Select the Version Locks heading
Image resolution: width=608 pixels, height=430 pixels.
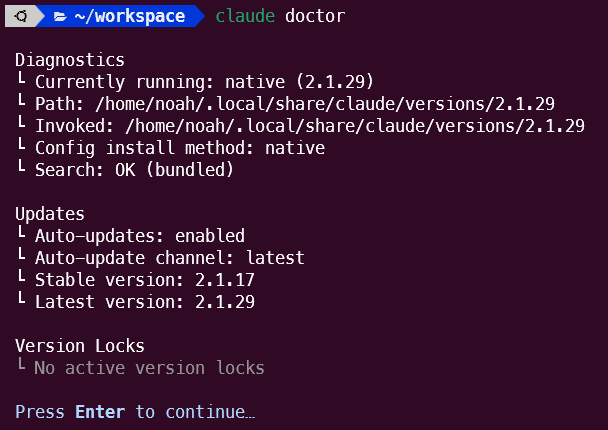[x=80, y=346]
